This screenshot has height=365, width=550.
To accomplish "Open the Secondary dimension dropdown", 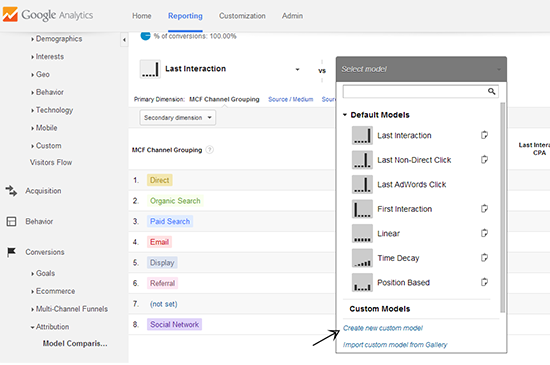I will 178,117.
